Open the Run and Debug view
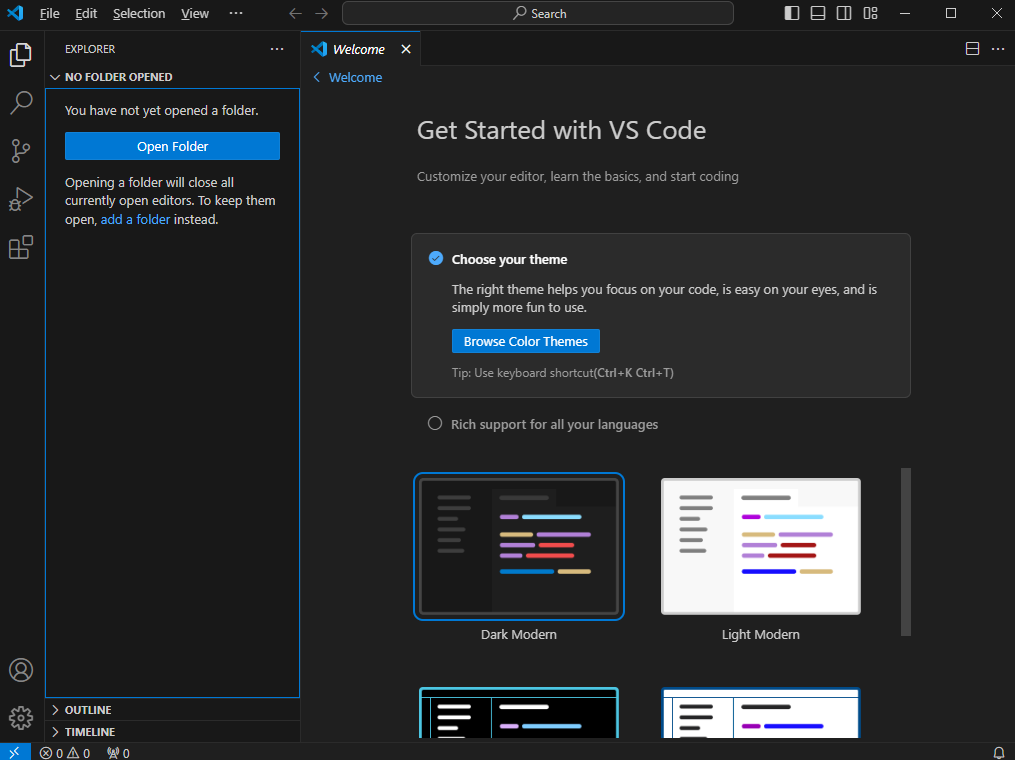 click(x=21, y=199)
